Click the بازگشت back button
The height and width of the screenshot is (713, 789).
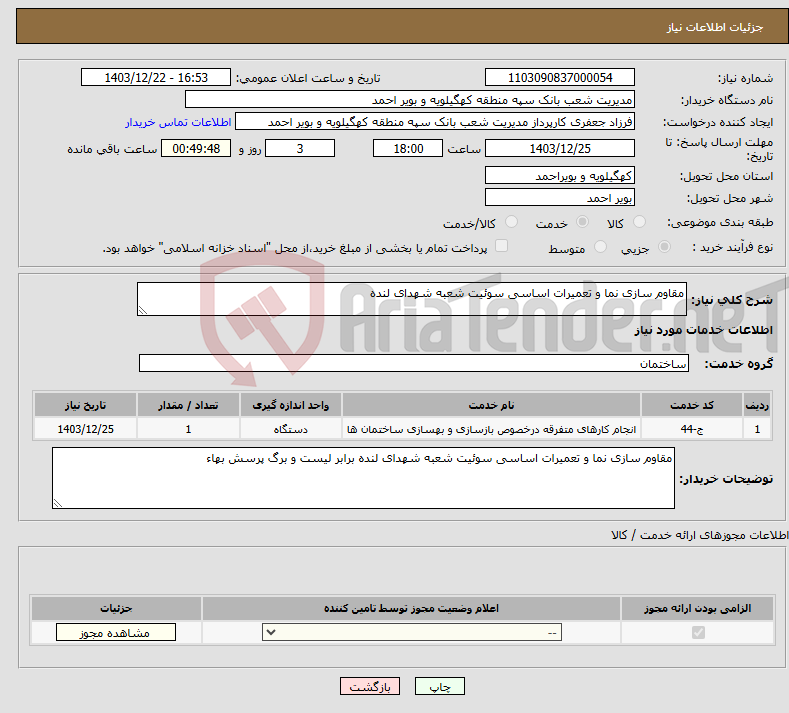pos(370,686)
